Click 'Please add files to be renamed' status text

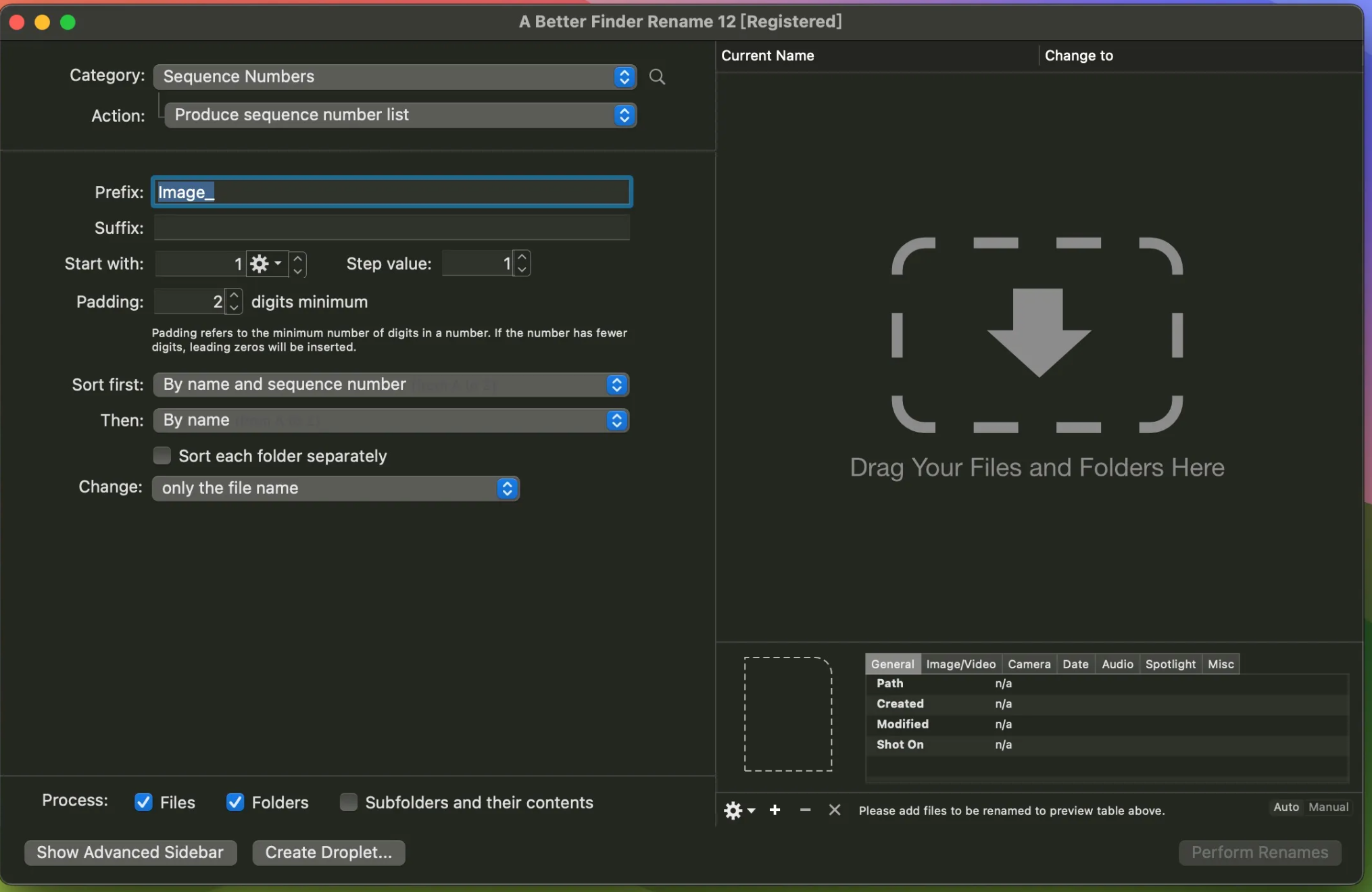(x=1011, y=810)
